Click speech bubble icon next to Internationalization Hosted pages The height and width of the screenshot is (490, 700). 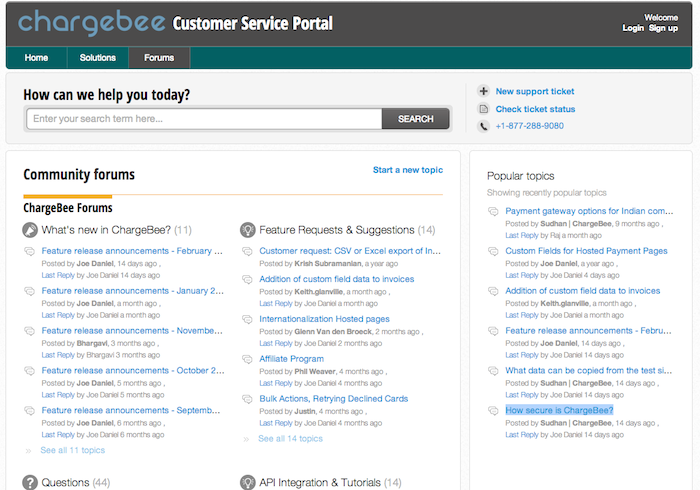click(x=247, y=320)
